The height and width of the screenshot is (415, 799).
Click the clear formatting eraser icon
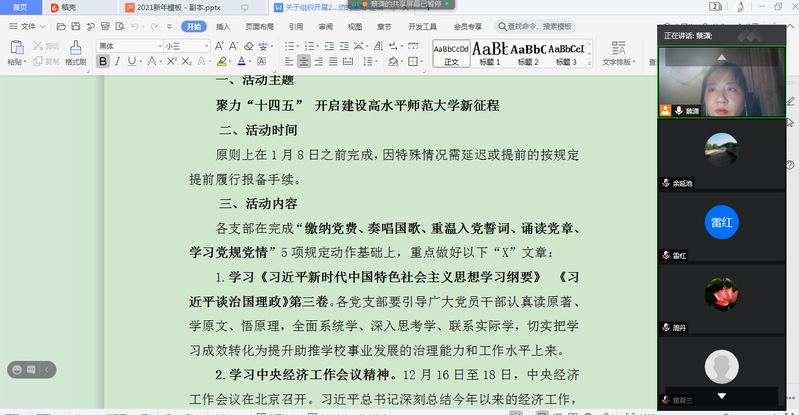[251, 46]
